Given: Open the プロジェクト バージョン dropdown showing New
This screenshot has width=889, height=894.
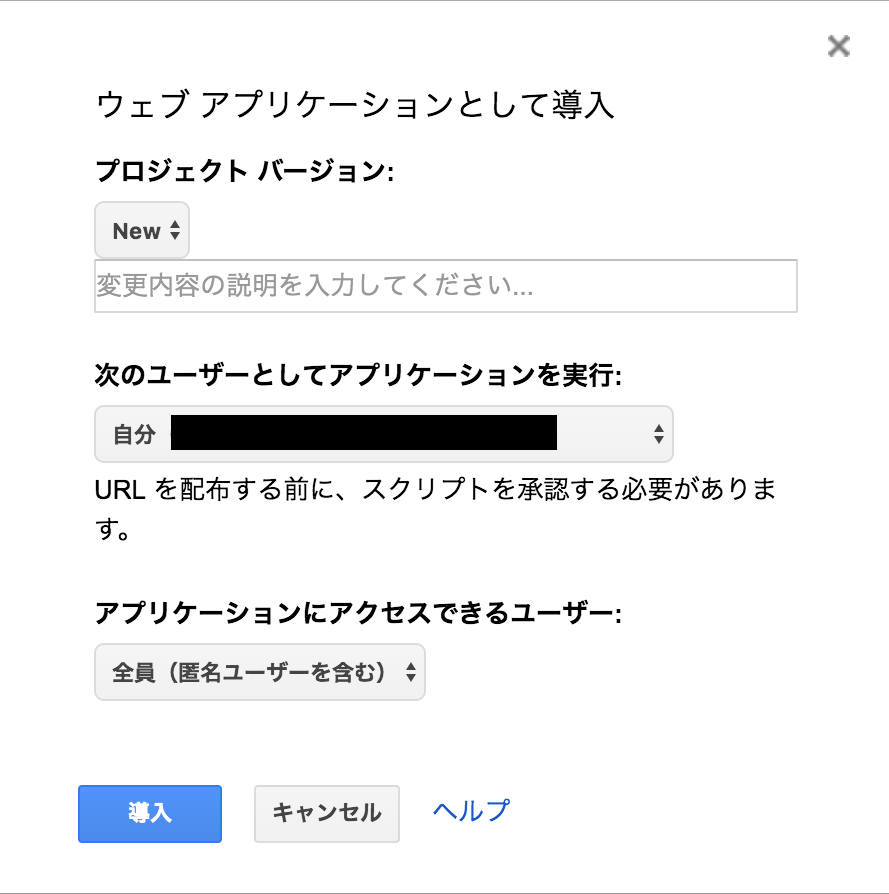Looking at the screenshot, I should [x=141, y=230].
